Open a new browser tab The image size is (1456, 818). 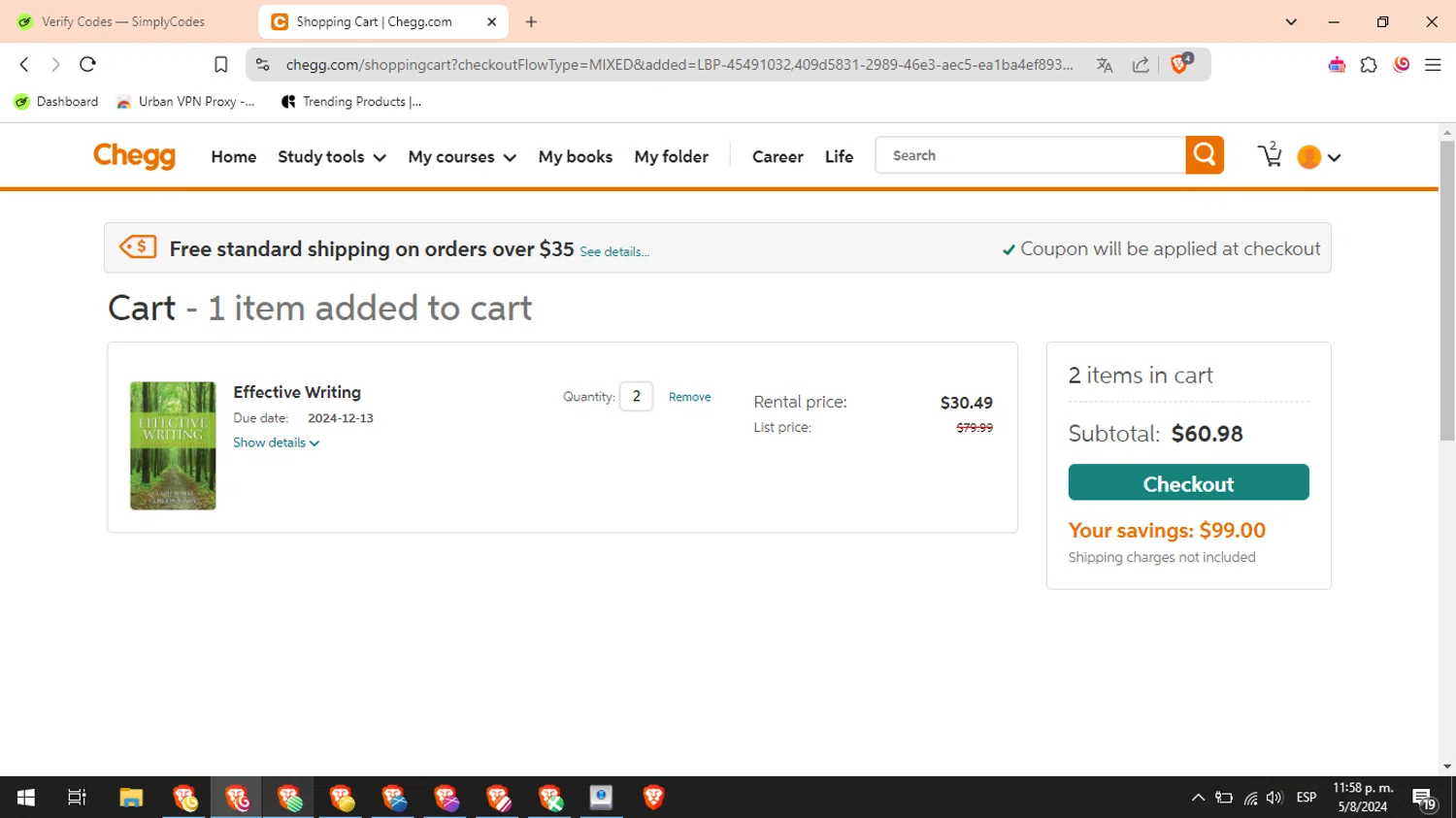tap(531, 21)
